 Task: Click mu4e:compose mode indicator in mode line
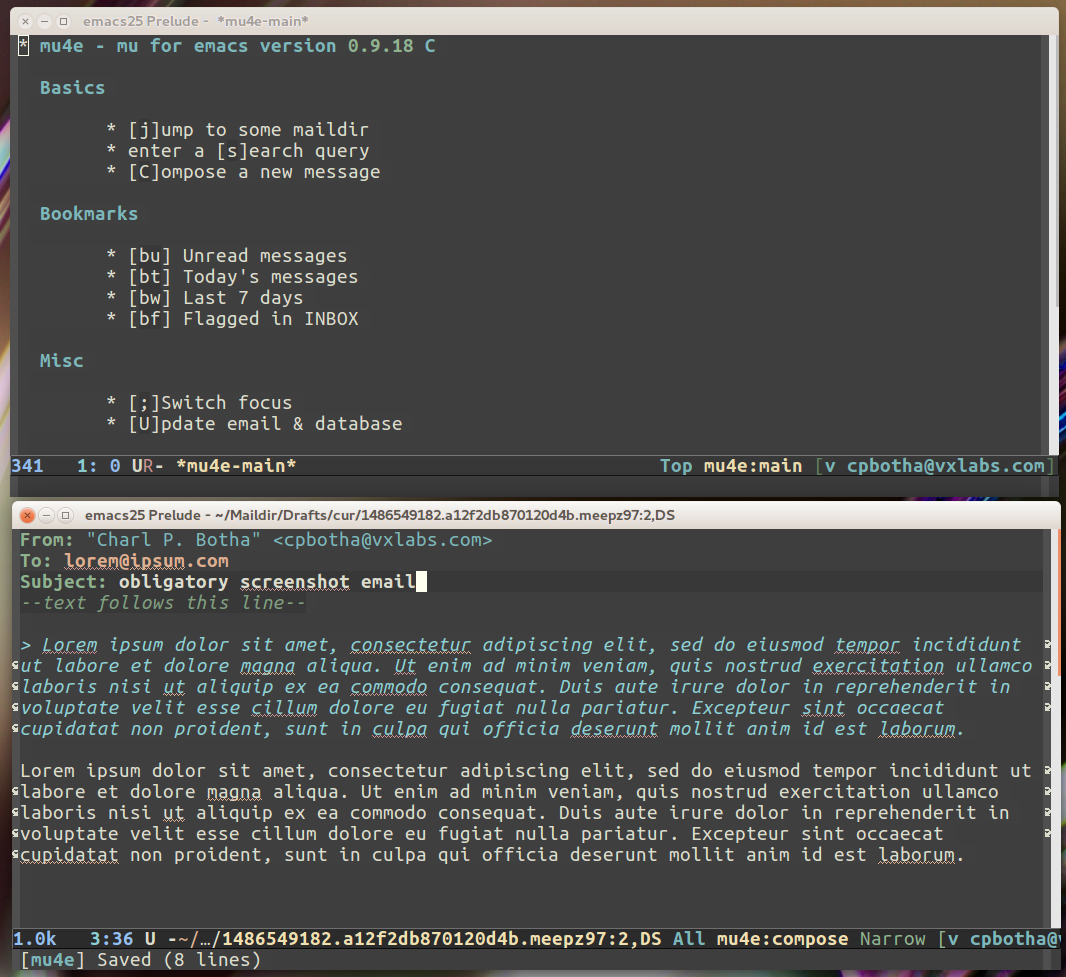782,939
